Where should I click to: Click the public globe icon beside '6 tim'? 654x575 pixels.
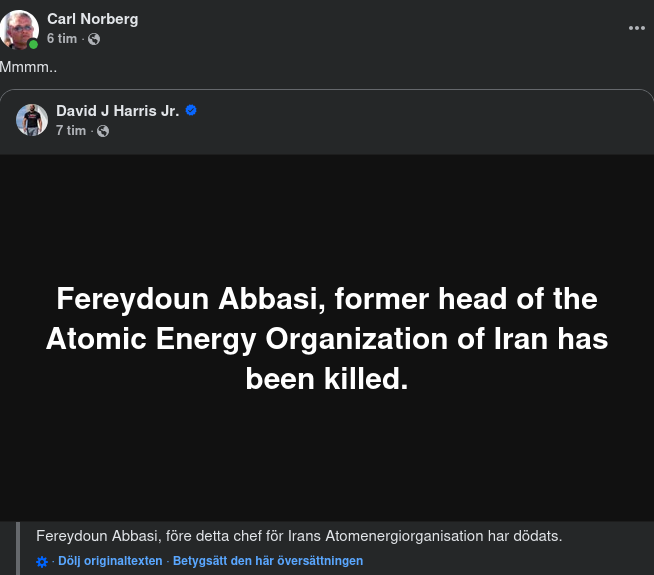tap(94, 39)
